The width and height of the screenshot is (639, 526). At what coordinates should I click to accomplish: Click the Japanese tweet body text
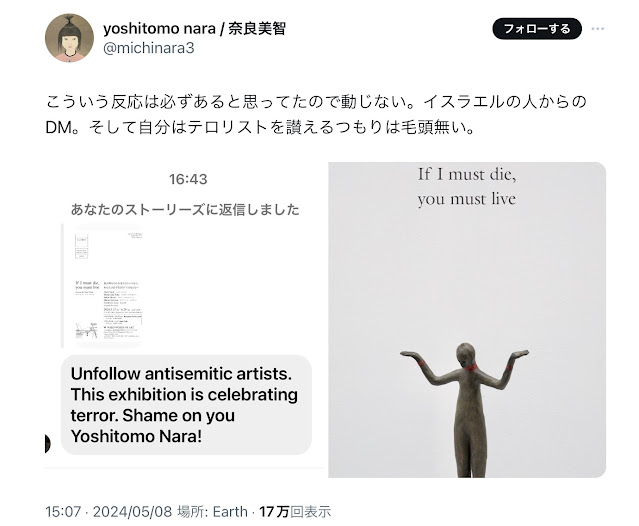click(316, 114)
